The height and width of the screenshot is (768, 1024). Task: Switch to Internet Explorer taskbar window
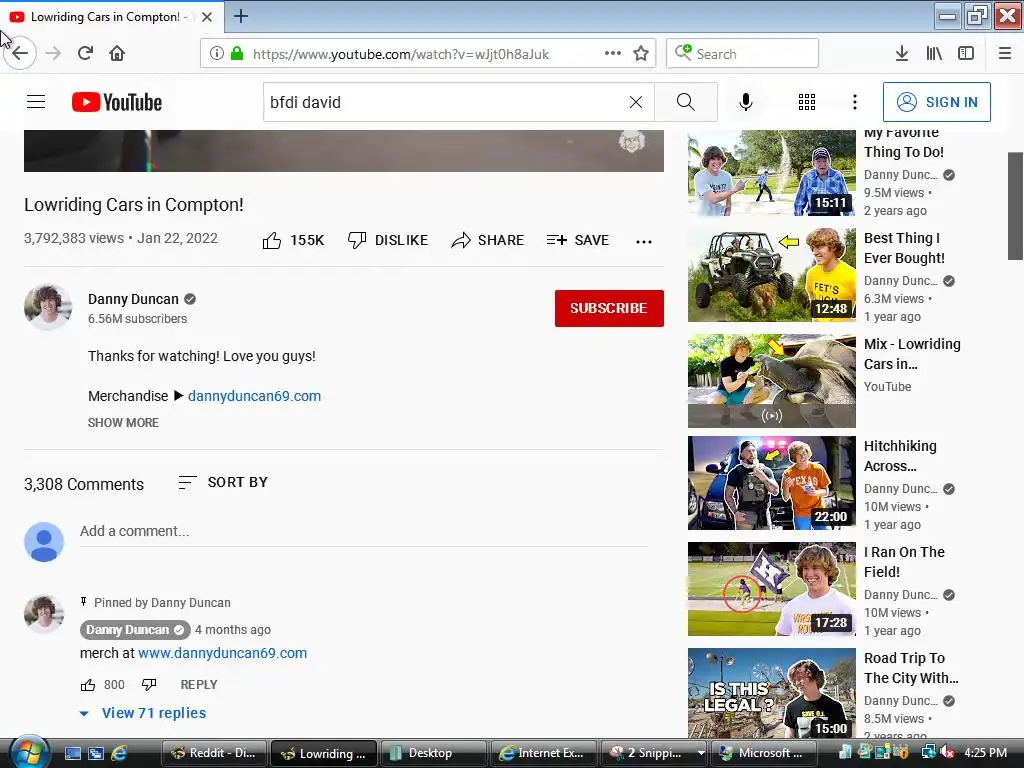coord(543,753)
